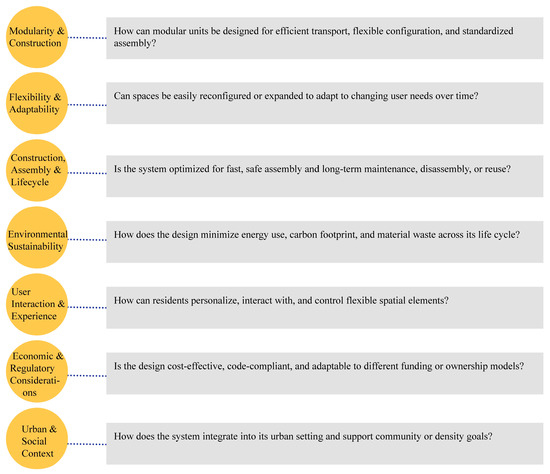Click dotted connector beside Urban & Social Context
The image size is (550, 474).
87,444
